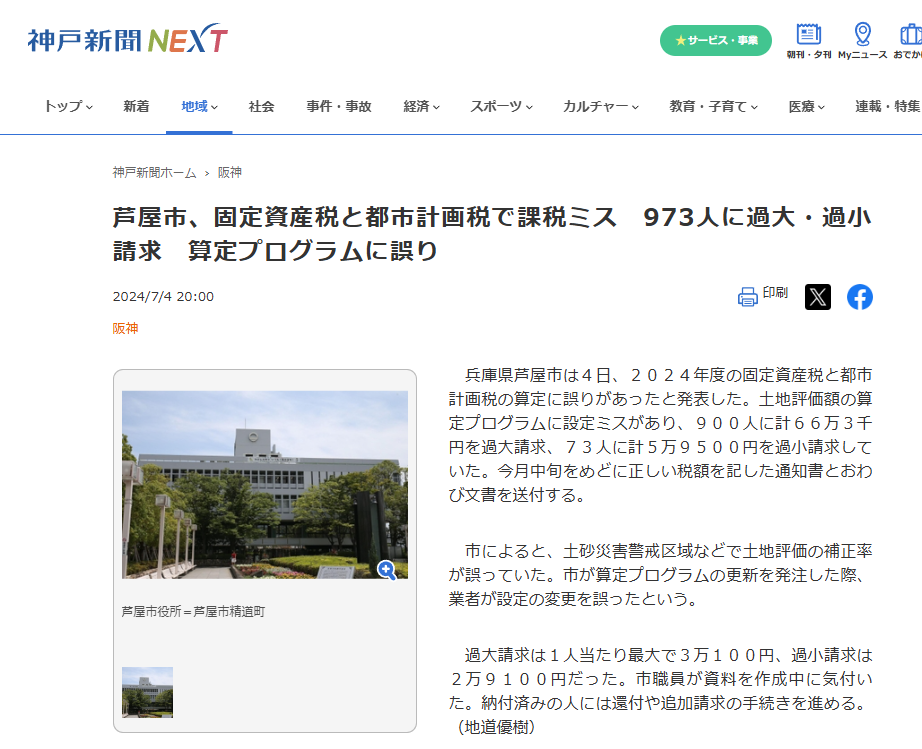
Task: Click the caption 芦屋市役所＝芦屋市精道町
Action: click(193, 611)
